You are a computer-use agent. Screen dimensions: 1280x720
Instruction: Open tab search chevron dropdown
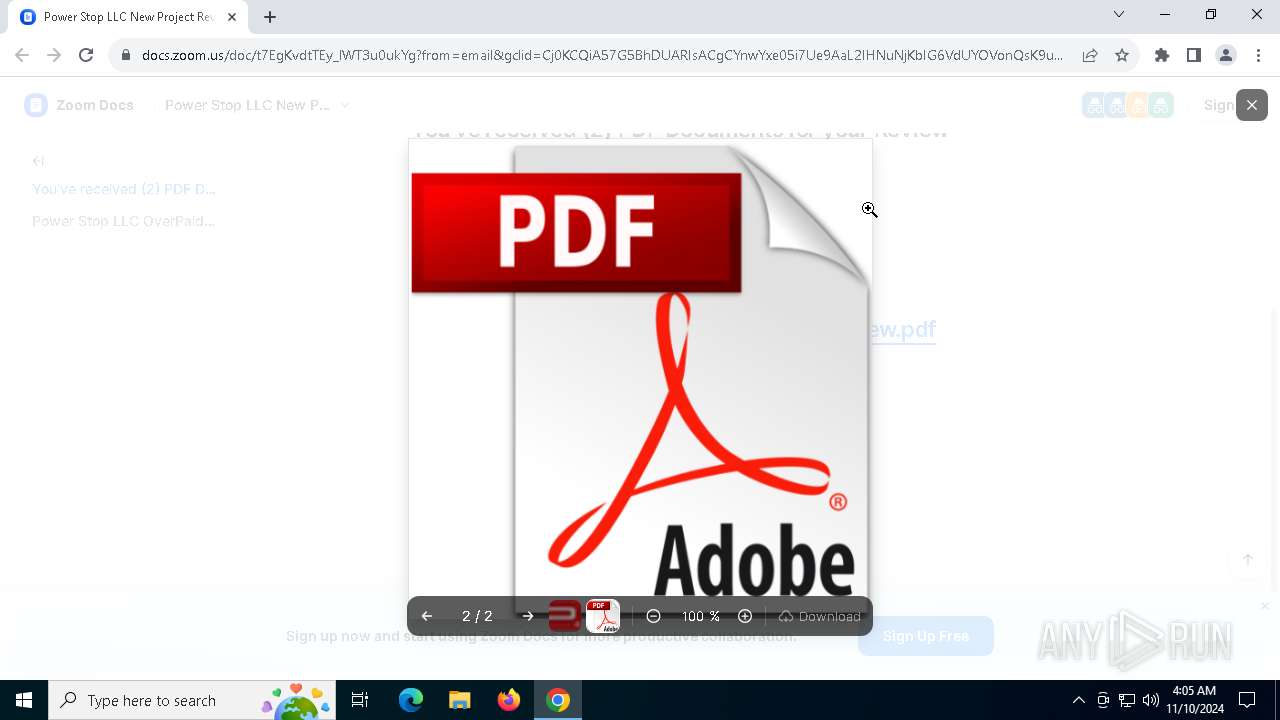point(1119,15)
